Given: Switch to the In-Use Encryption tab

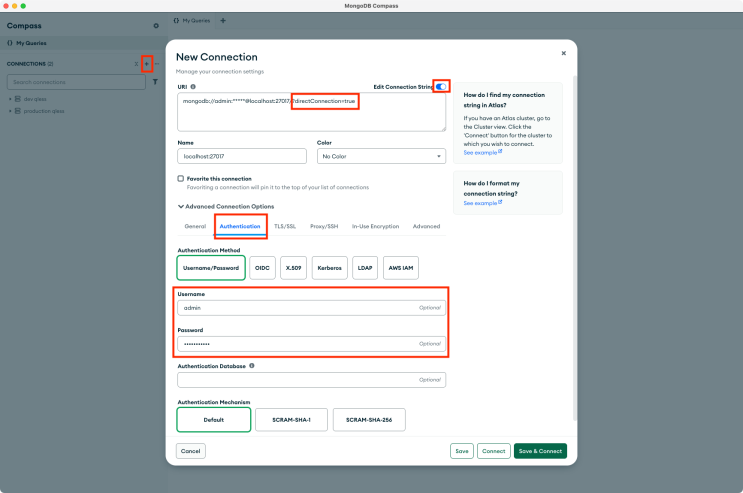Looking at the screenshot, I should point(375,226).
